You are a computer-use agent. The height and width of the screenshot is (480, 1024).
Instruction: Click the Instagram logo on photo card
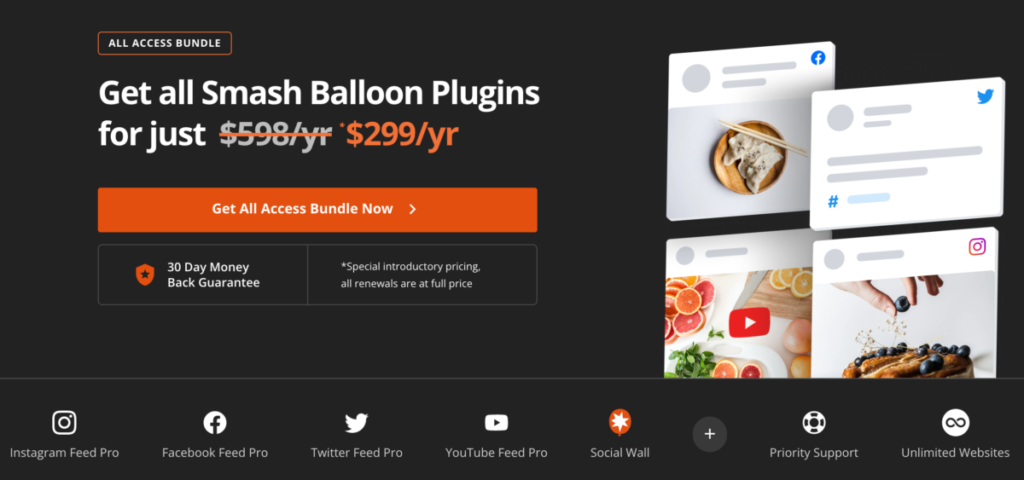977,247
